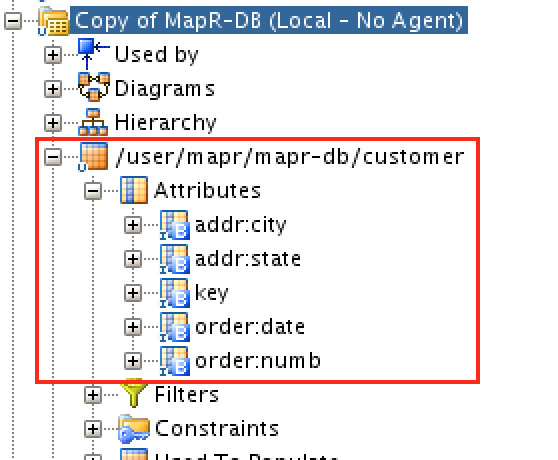This screenshot has width=558, height=460.
Task: Expand the addr:city attribute
Action: pos(133,225)
